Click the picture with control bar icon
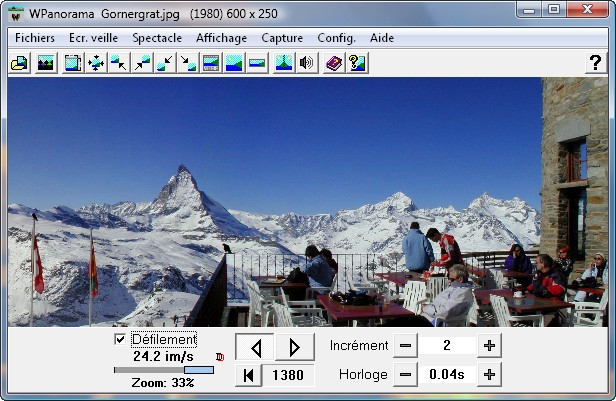 point(211,63)
